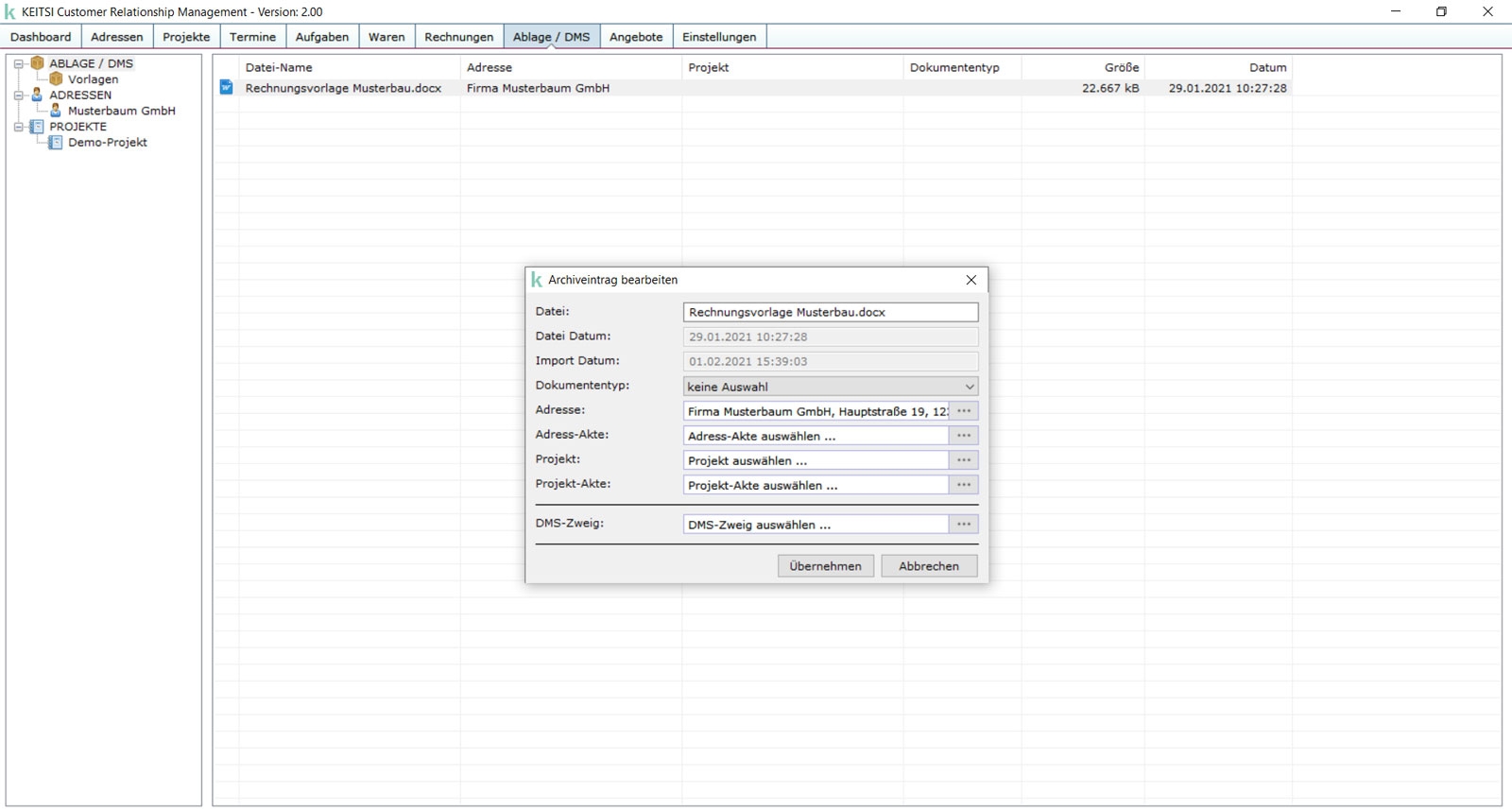Open the Waren tab
The image size is (1512, 811).
[x=387, y=37]
